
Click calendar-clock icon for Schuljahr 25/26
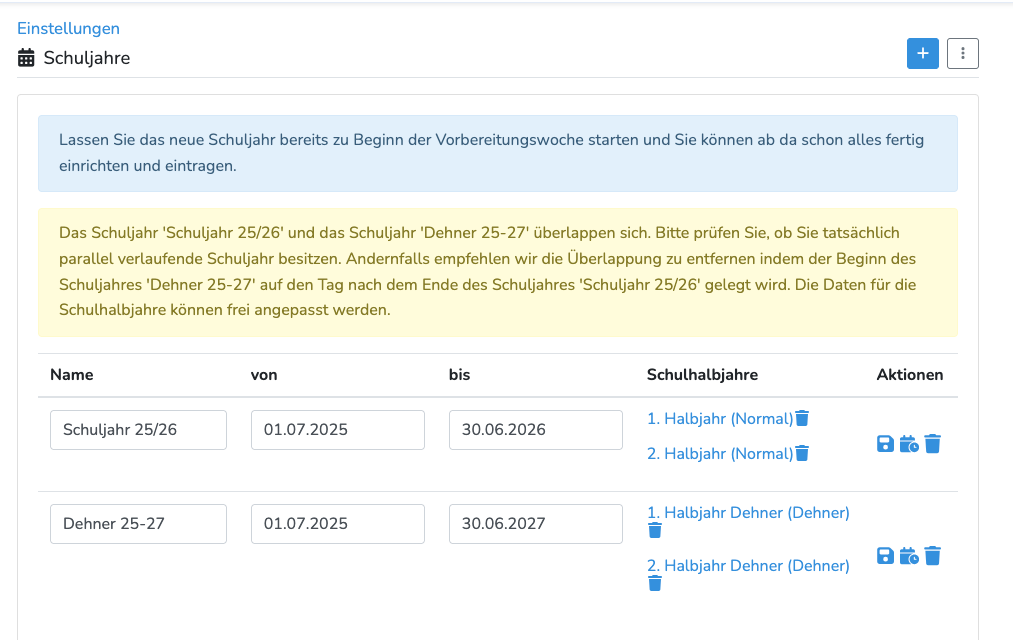909,444
